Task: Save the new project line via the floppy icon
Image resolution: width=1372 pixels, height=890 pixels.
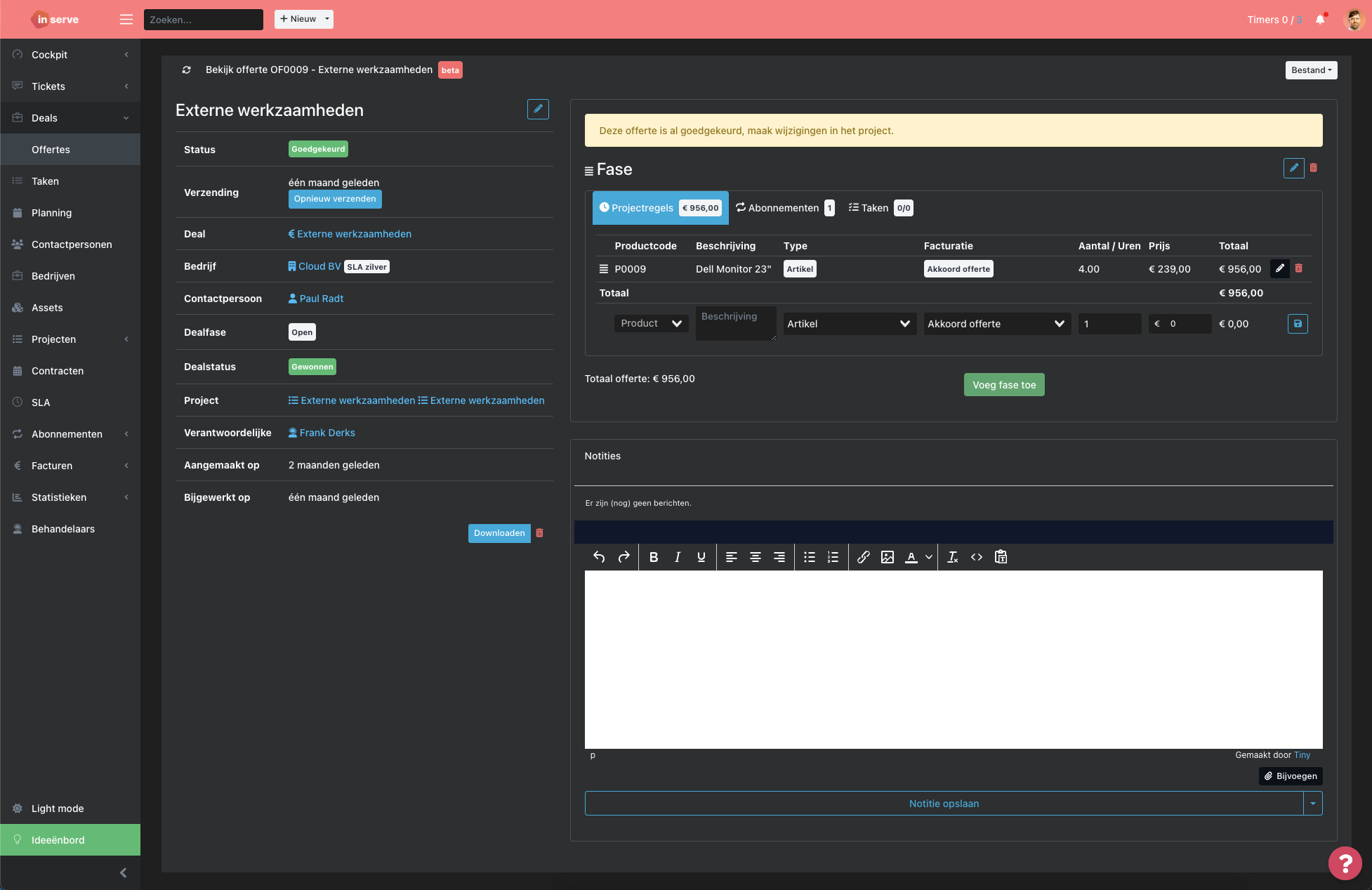Action: click(1298, 324)
